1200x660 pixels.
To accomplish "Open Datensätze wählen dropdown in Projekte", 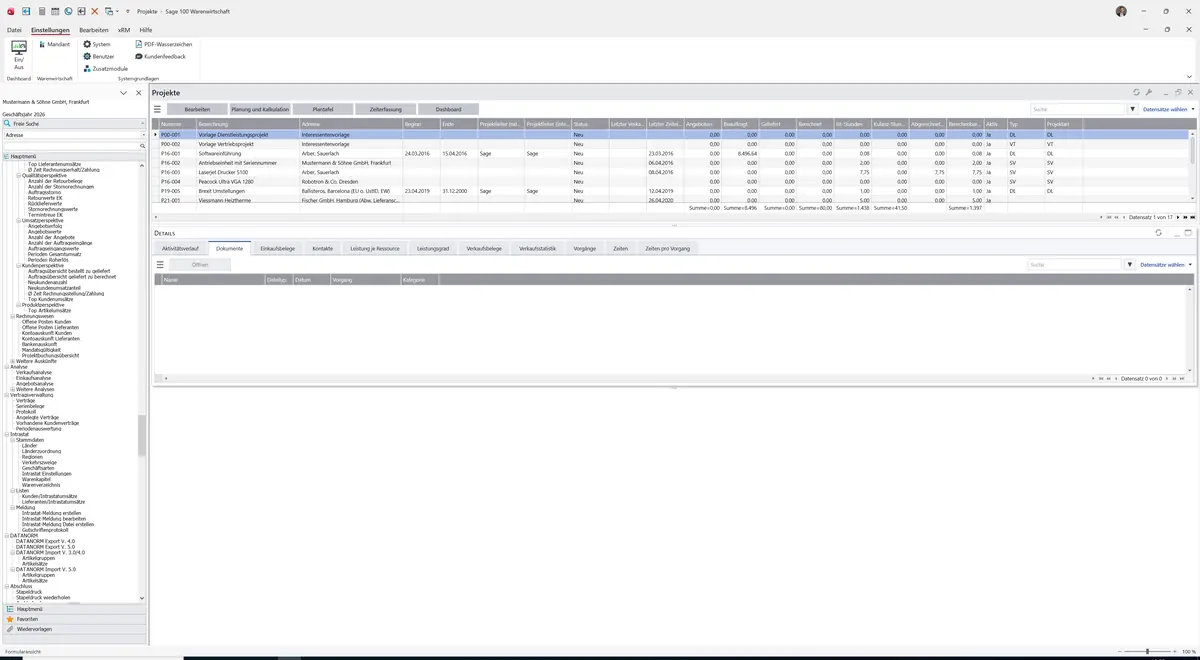I will click(1168, 109).
